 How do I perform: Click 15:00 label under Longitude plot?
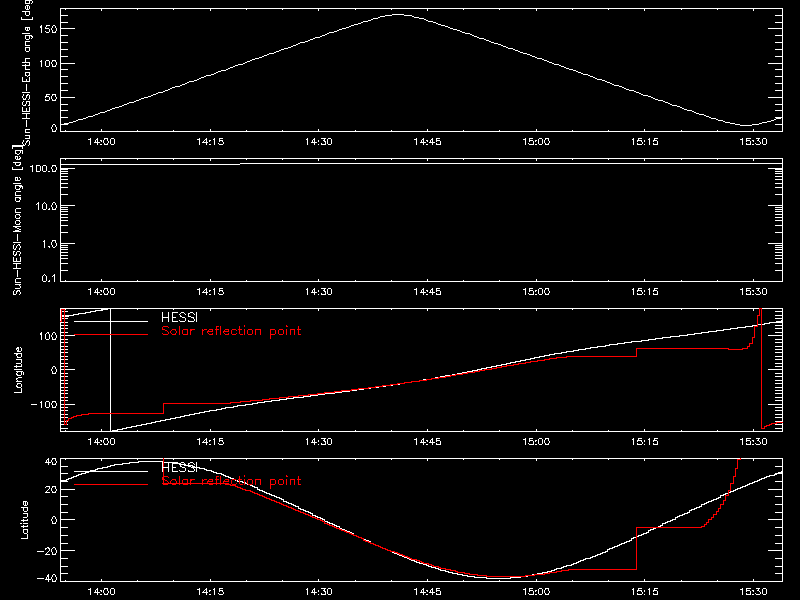coord(536,442)
